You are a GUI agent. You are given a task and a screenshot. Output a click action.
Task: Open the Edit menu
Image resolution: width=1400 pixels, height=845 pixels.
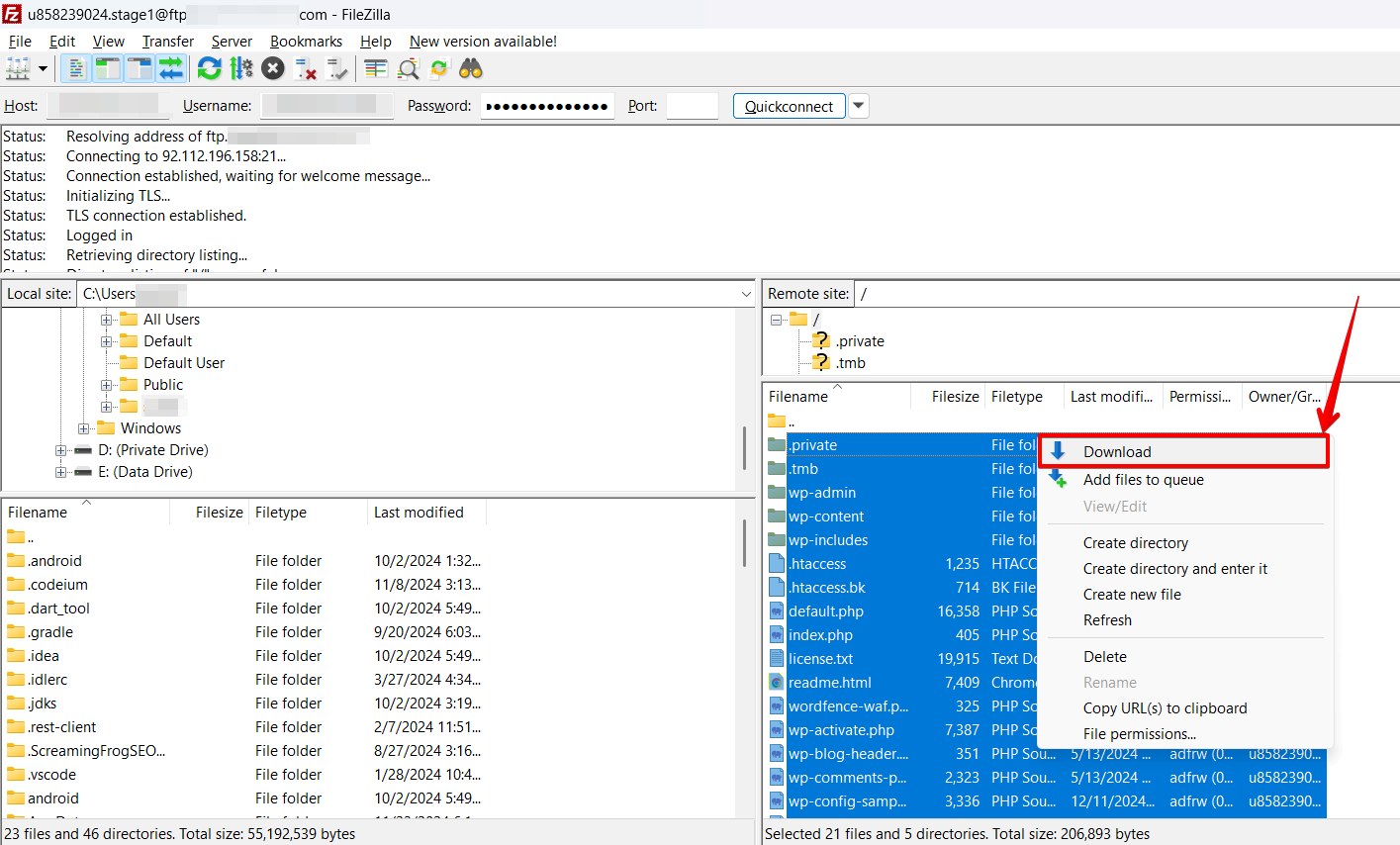(62, 42)
